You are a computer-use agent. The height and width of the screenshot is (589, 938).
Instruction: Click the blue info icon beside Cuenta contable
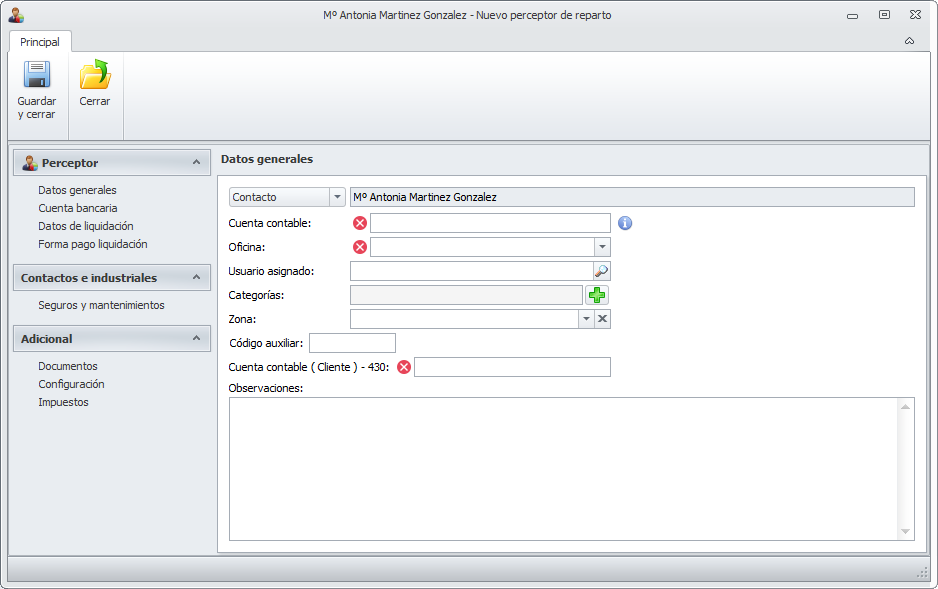[x=625, y=223]
